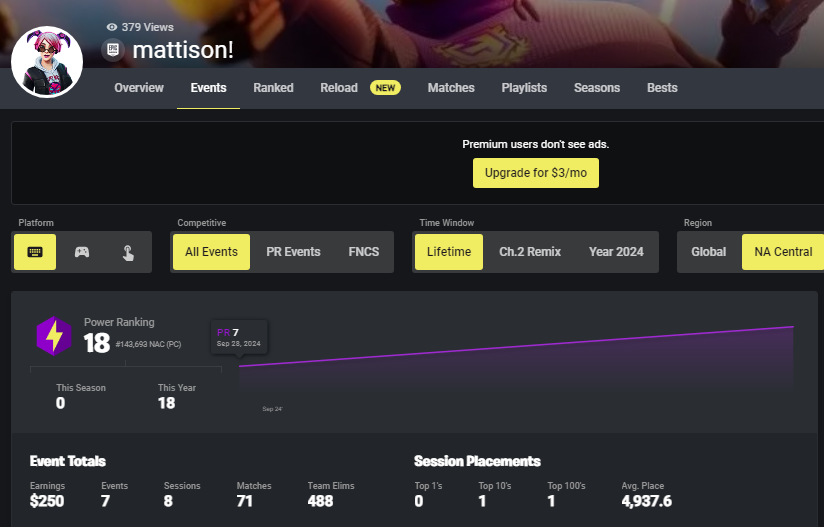Click the PR 7 Sep 28, 2024 chart tooltip
The height and width of the screenshot is (527, 824).
pos(239,337)
